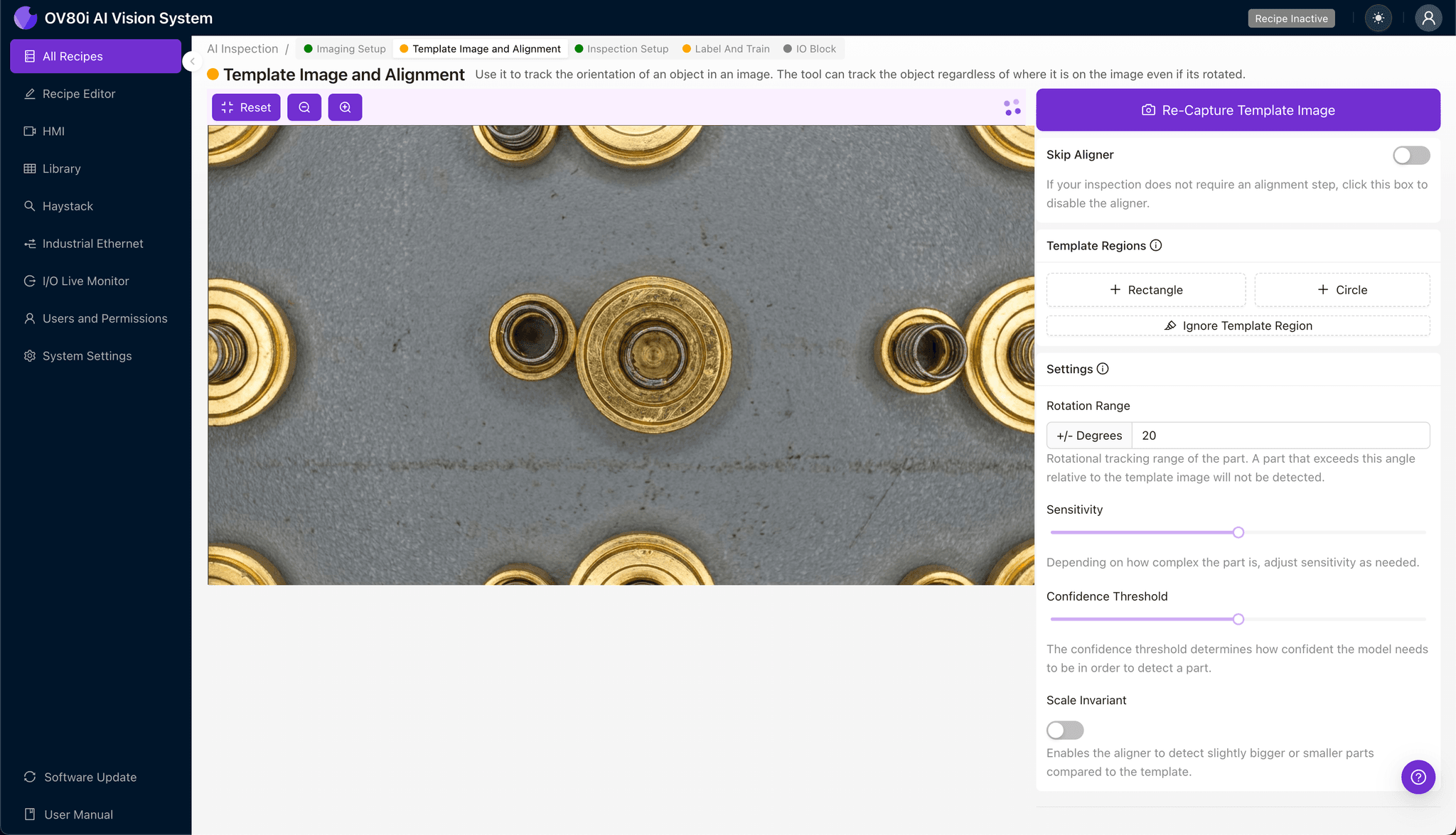The width and height of the screenshot is (1456, 835).
Task: Click the Rotation Range degrees input field
Action: (1280, 436)
